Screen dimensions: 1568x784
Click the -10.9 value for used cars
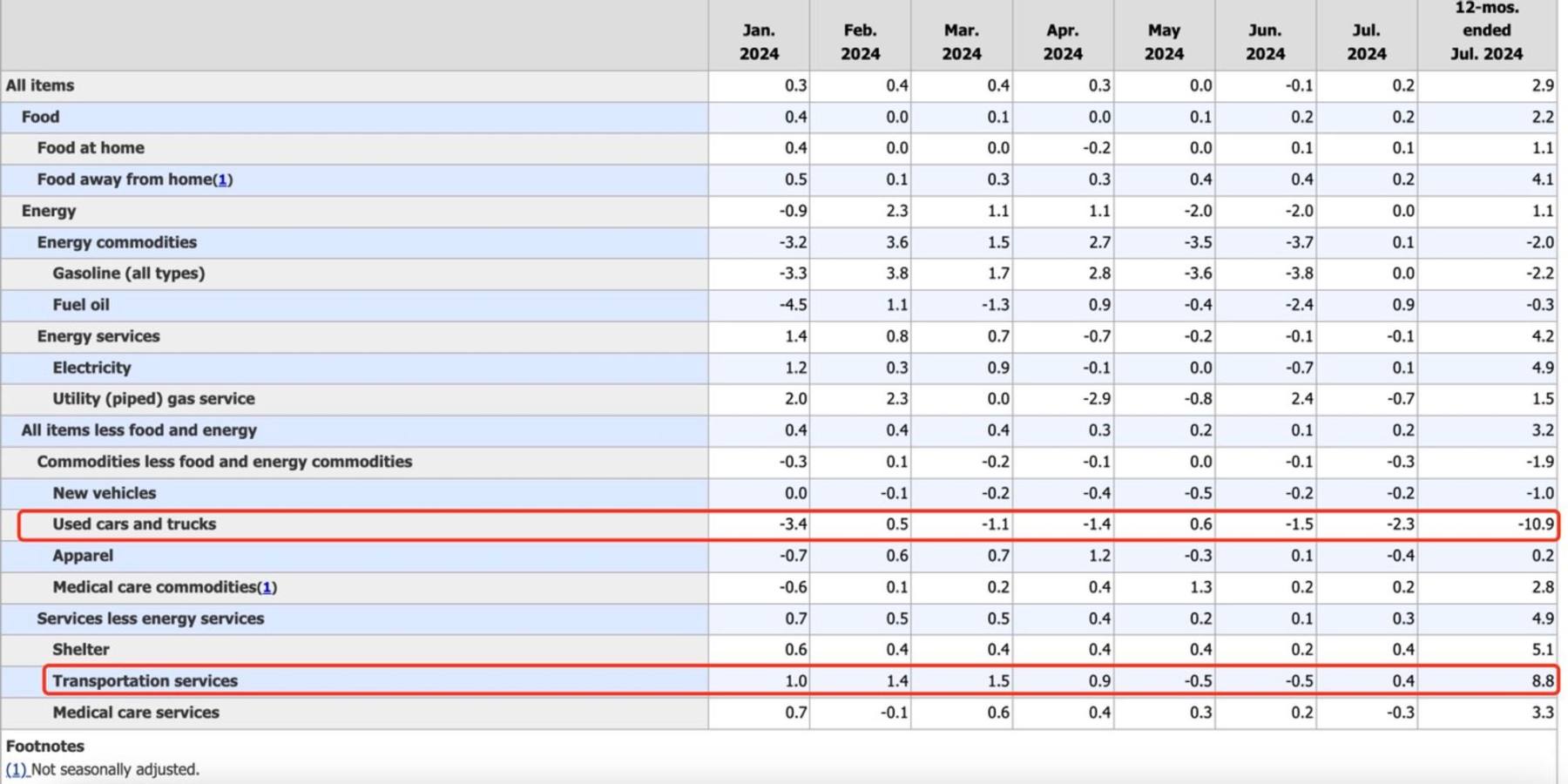click(1535, 524)
